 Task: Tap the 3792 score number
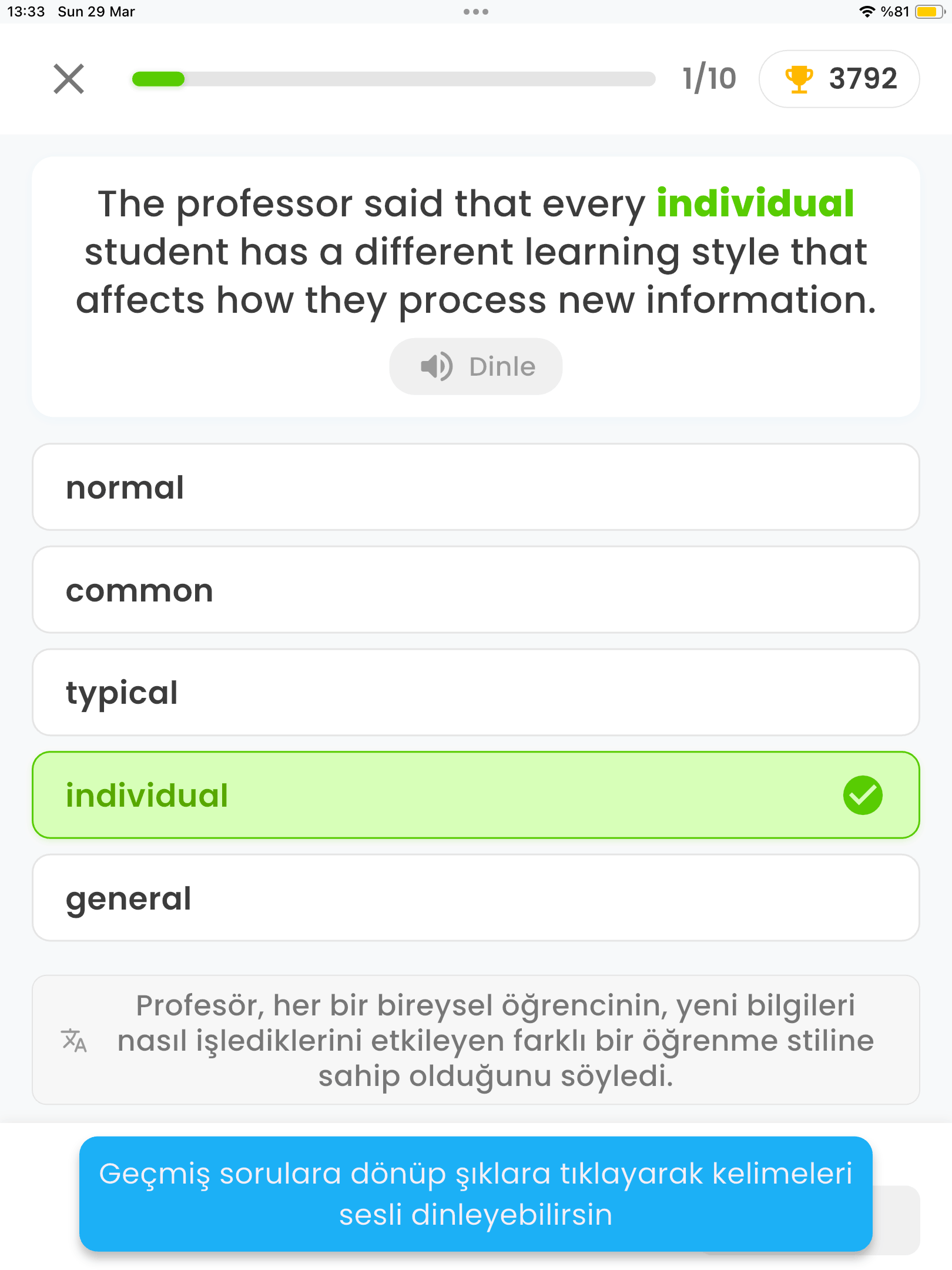(863, 79)
